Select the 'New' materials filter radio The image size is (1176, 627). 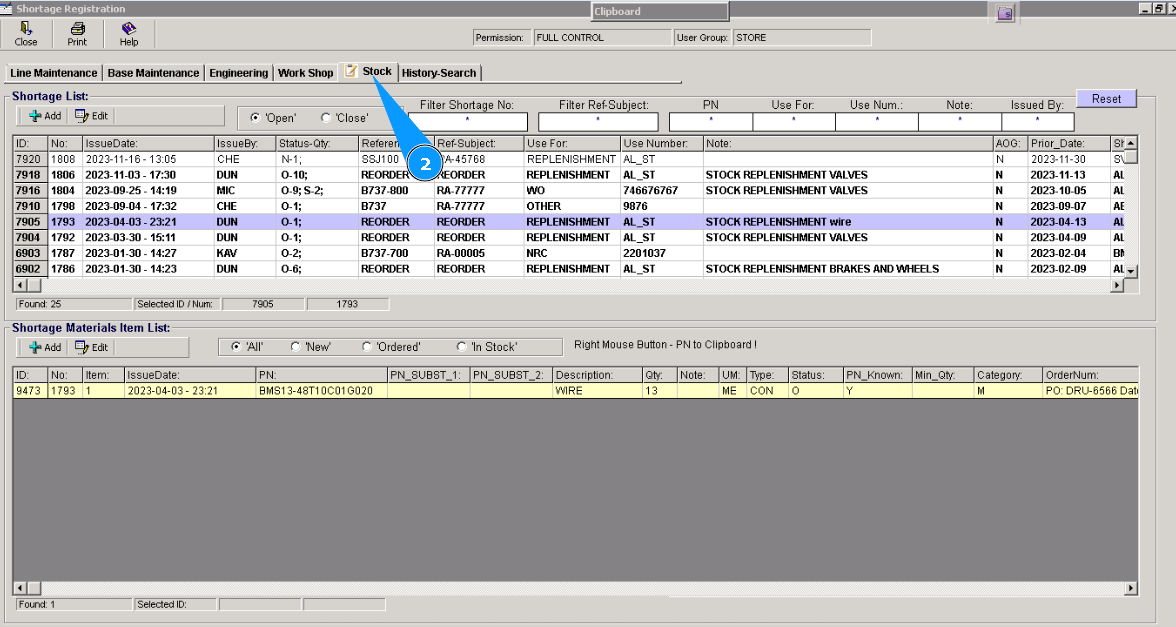pyautogui.click(x=296, y=347)
